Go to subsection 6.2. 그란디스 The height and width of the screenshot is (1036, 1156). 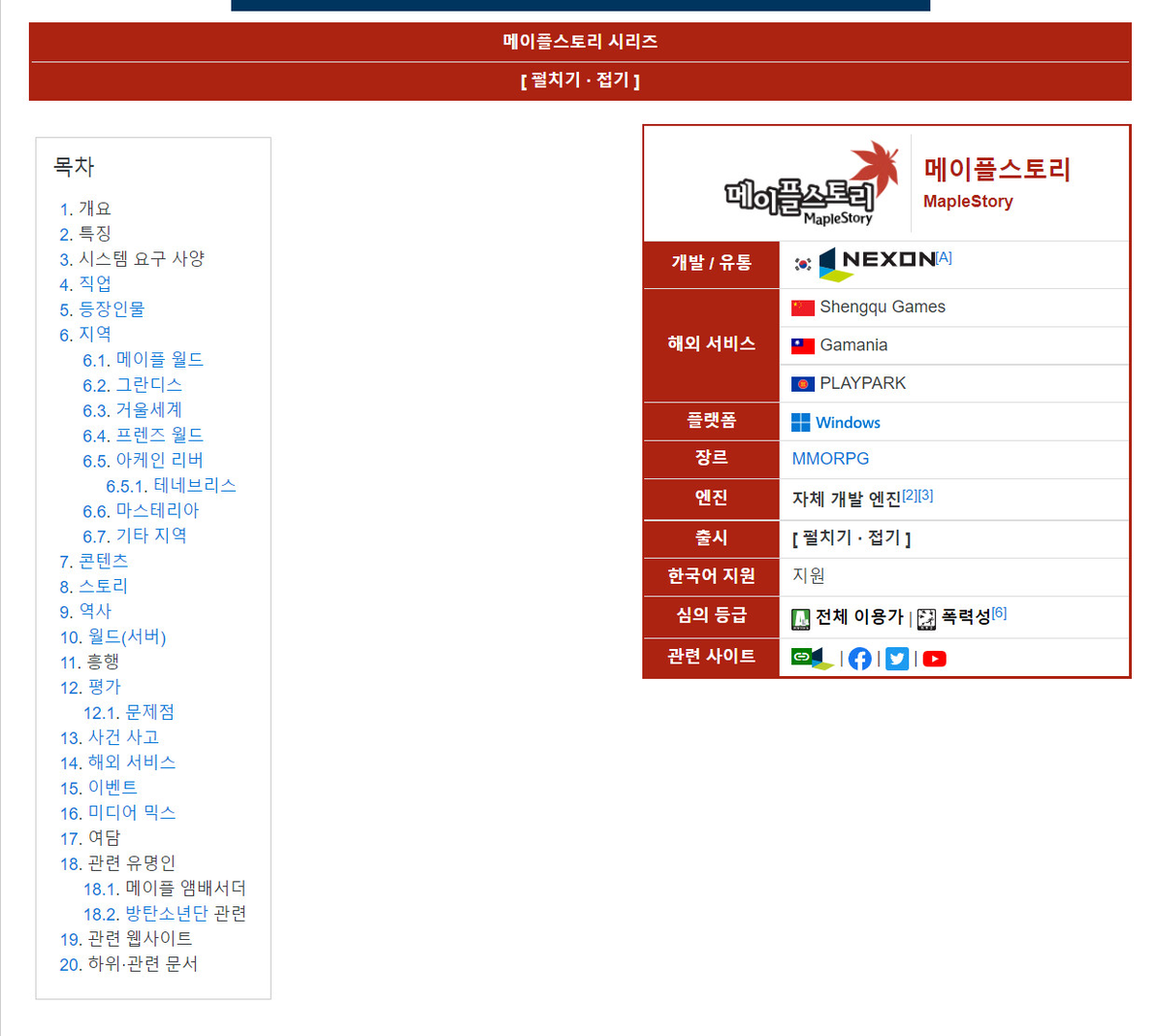point(132,385)
